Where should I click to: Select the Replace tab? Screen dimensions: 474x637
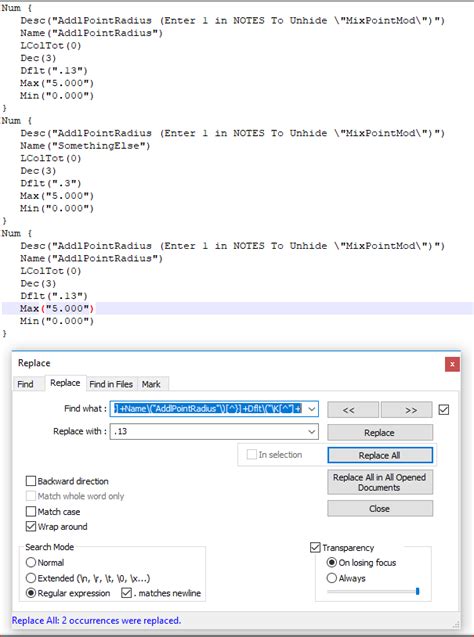65,383
